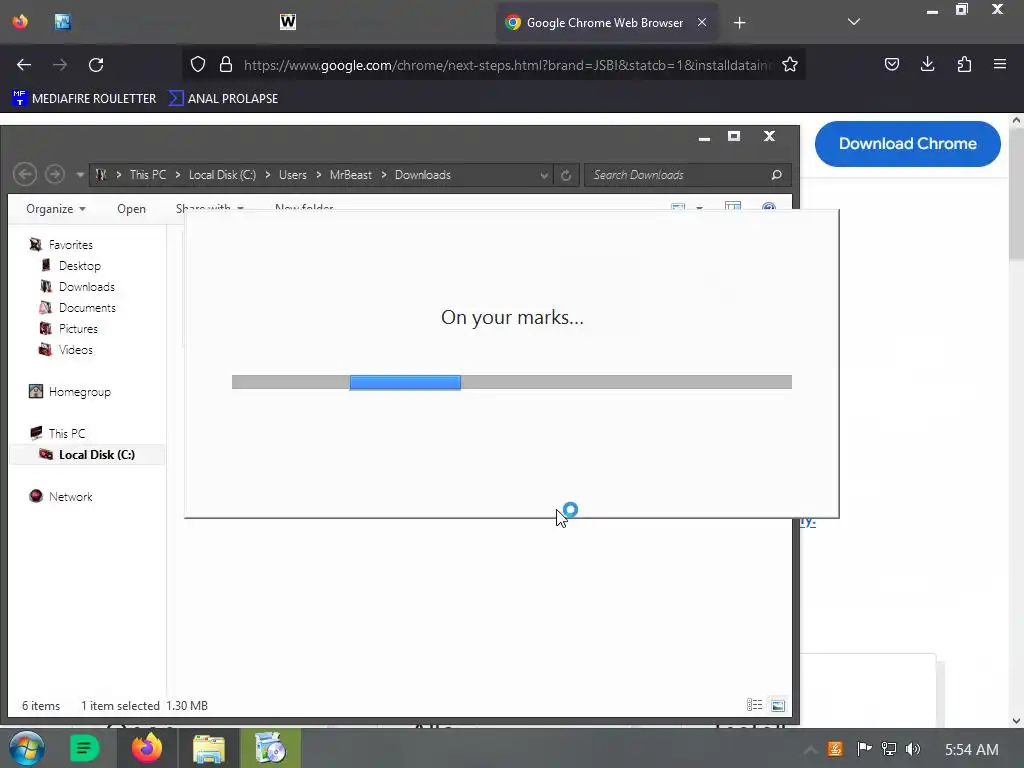Open the volume speaker tray icon
This screenshot has height=768, width=1024.
point(913,749)
